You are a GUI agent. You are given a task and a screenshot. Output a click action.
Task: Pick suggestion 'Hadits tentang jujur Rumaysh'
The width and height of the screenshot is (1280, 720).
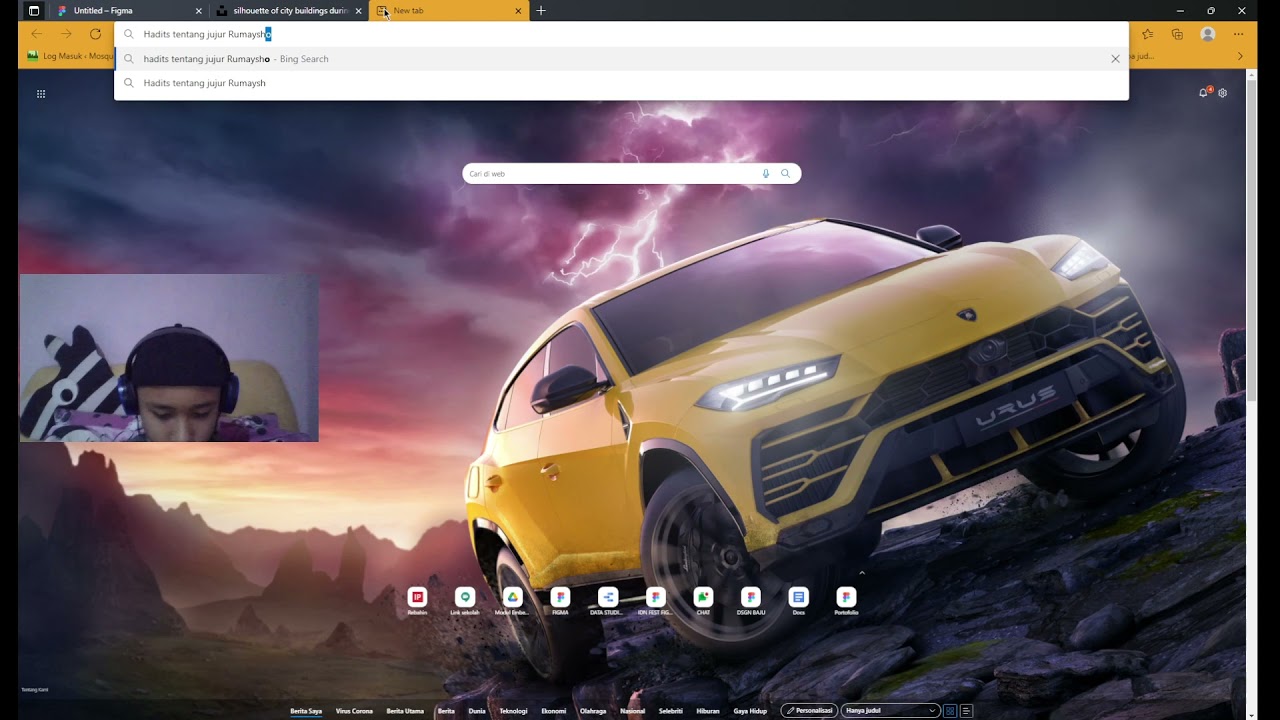[x=621, y=83]
